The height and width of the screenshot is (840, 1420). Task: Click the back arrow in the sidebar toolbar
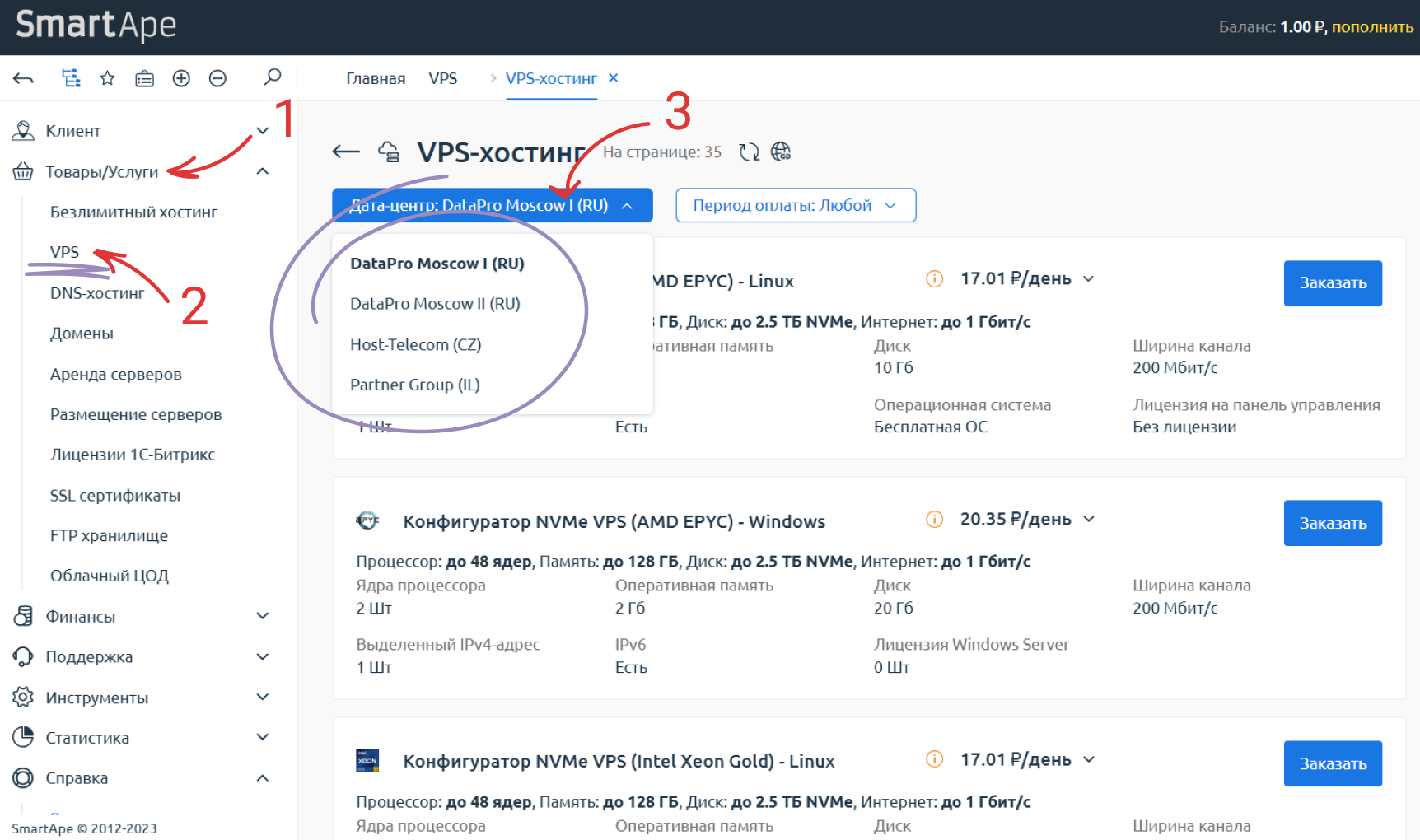click(x=23, y=78)
